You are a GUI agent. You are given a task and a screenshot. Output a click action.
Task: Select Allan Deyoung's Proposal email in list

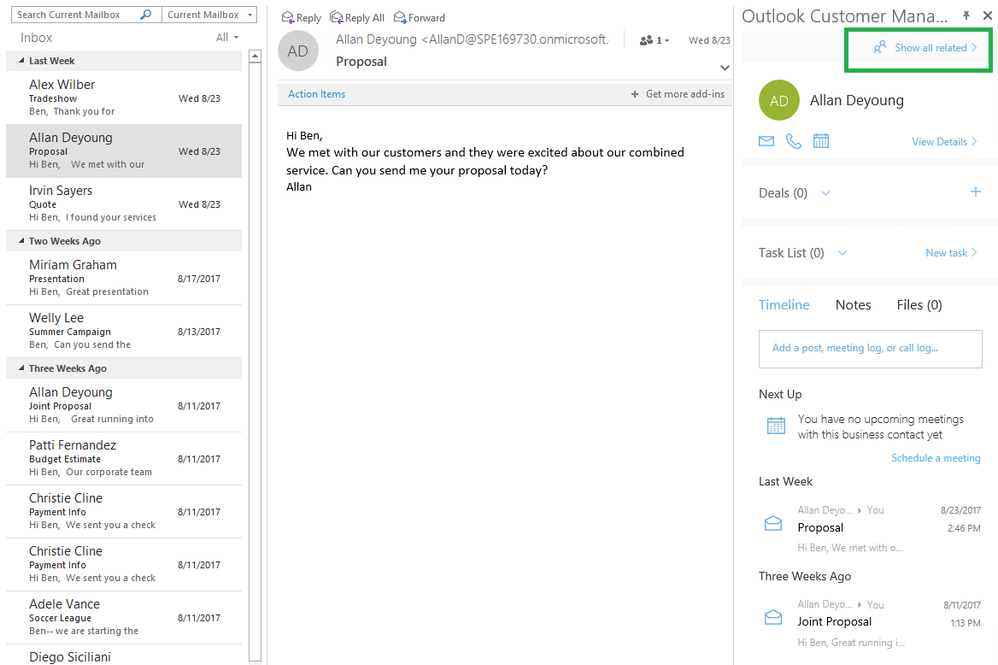point(124,151)
